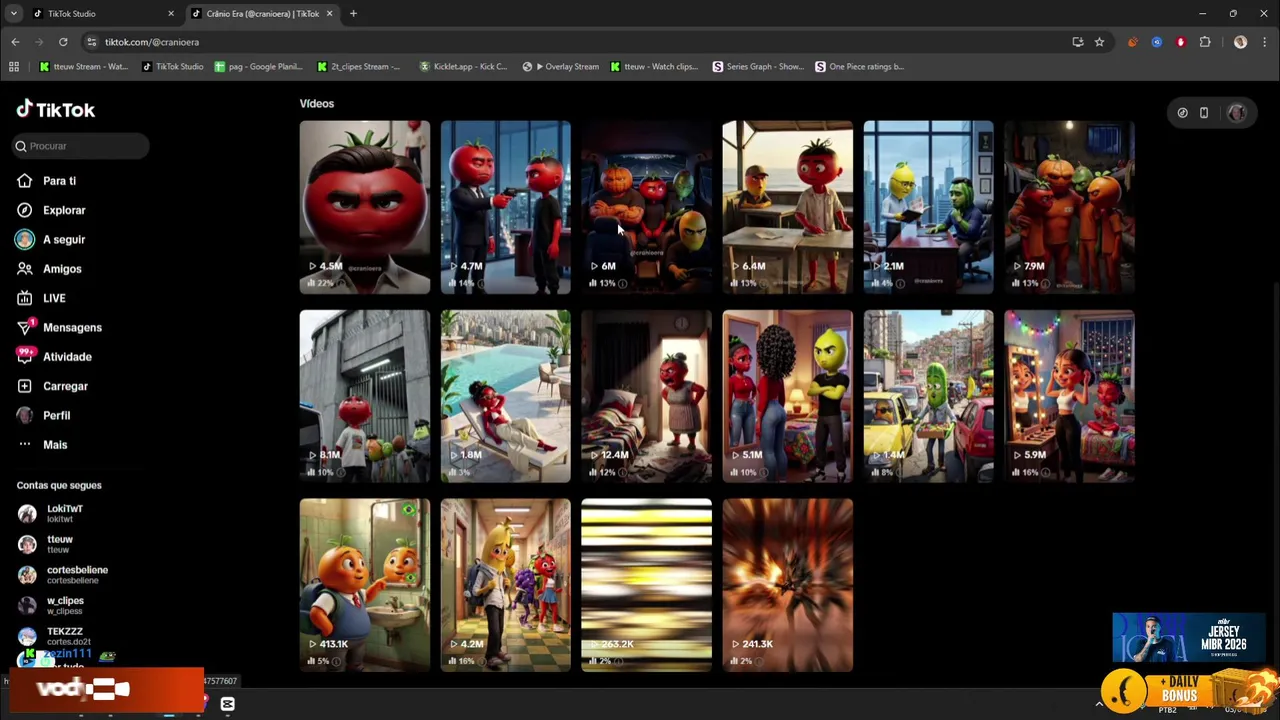Screen dimensions: 1280x720
Task: Open the Chrome apps grid in bookmarks bar
Action: tap(14, 67)
